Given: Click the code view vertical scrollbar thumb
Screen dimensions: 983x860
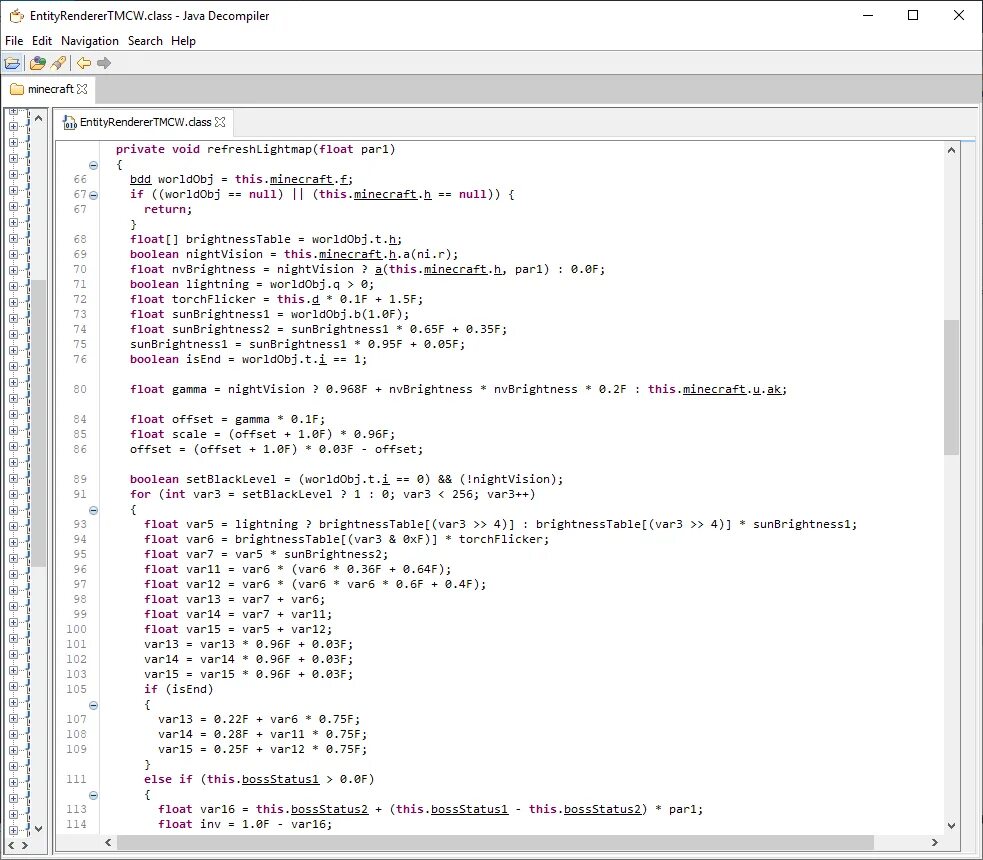Looking at the screenshot, I should tap(951, 387).
